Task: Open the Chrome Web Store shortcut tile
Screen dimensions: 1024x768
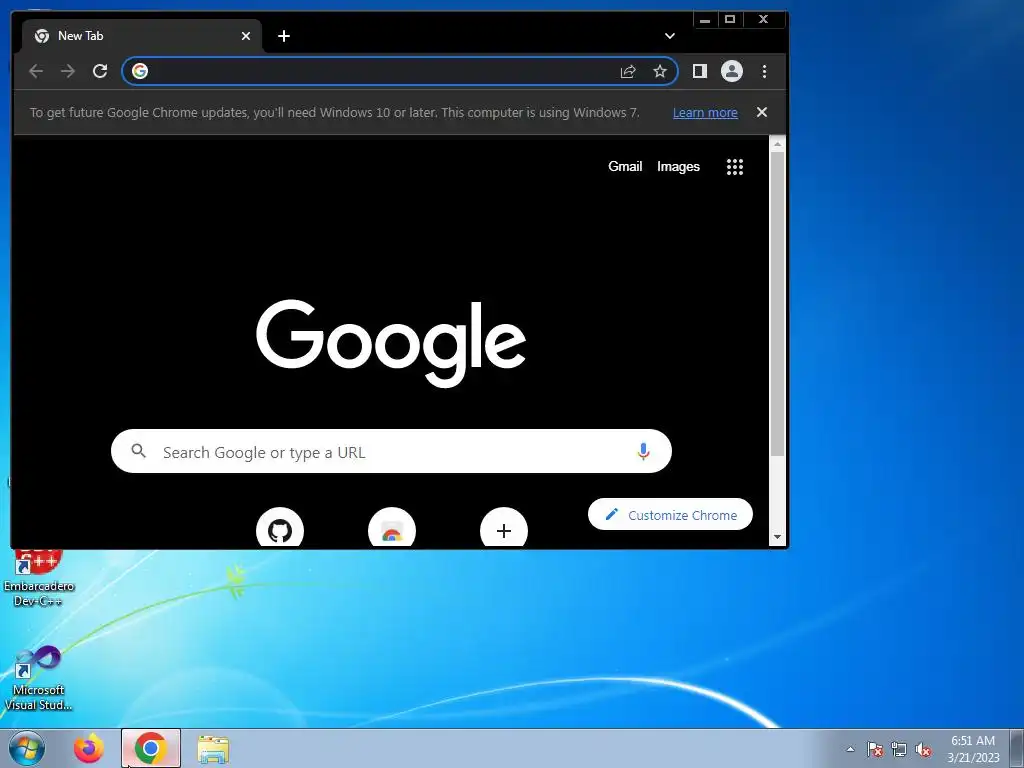Action: point(392,528)
